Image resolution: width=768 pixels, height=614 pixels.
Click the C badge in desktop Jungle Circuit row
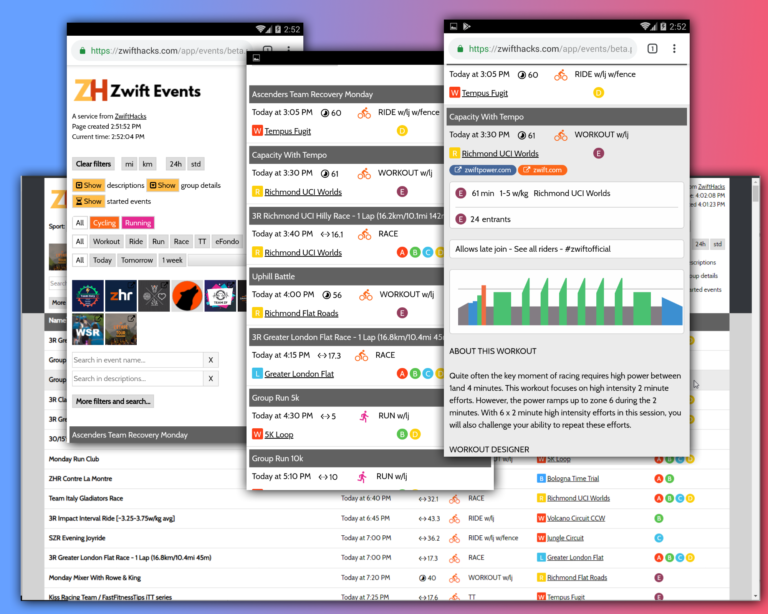[x=659, y=538]
